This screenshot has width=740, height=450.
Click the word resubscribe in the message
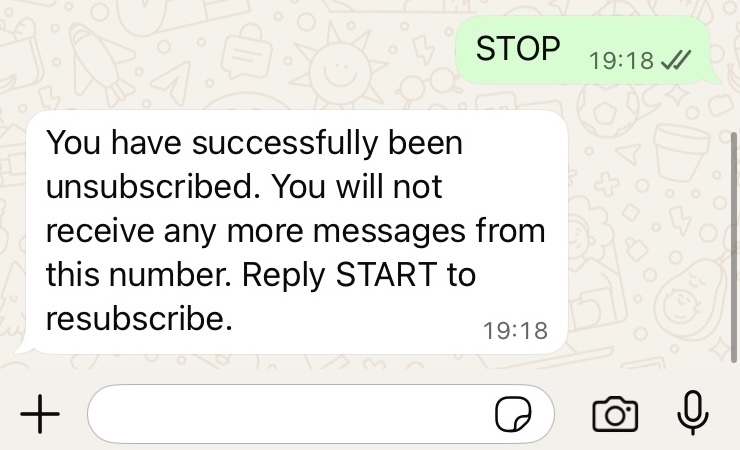pyautogui.click(x=139, y=318)
